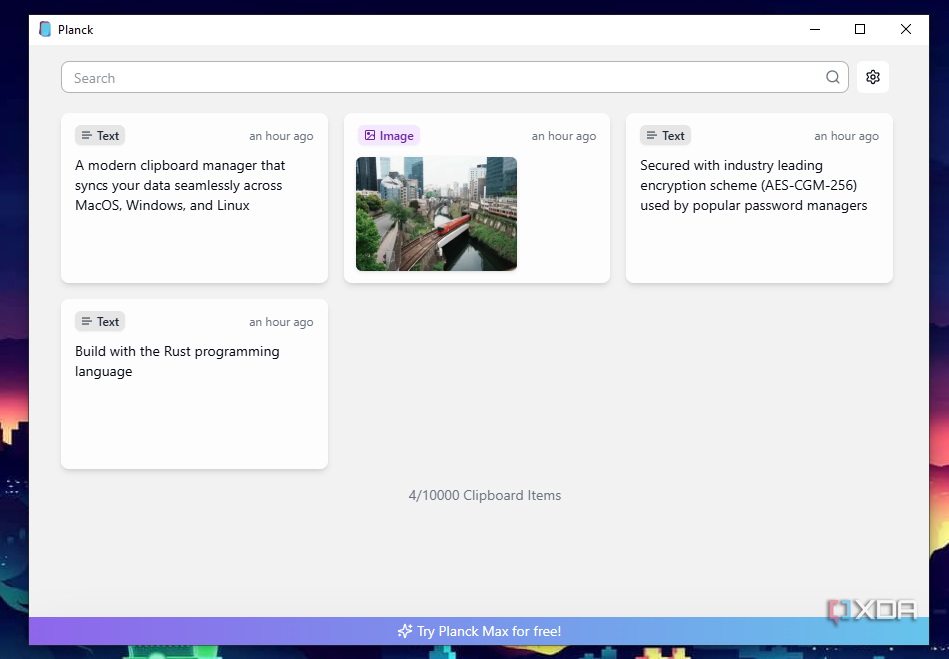This screenshot has width=949, height=659.
Task: Click the Text badge on the AES encryption card
Action: point(665,136)
